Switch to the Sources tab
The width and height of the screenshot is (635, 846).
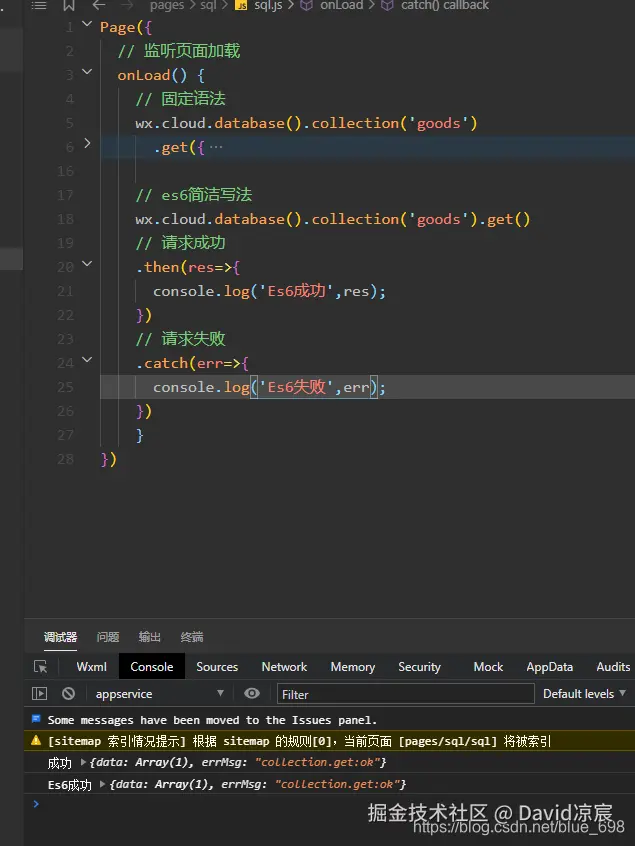pos(217,667)
